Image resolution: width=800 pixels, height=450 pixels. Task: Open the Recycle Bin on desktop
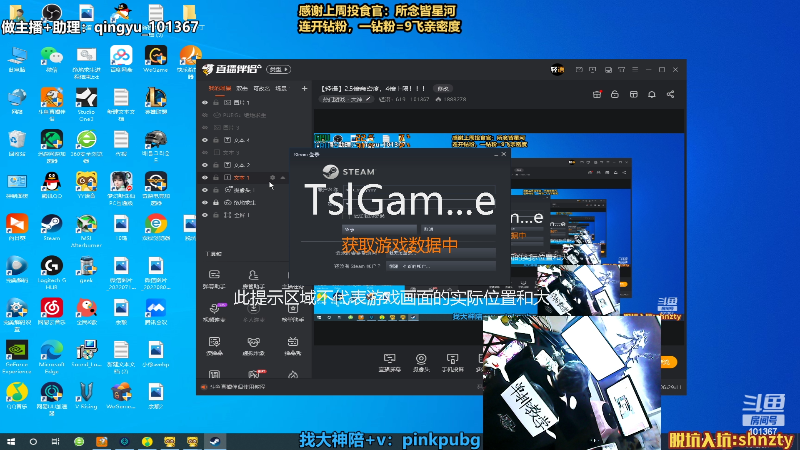(x=17, y=143)
